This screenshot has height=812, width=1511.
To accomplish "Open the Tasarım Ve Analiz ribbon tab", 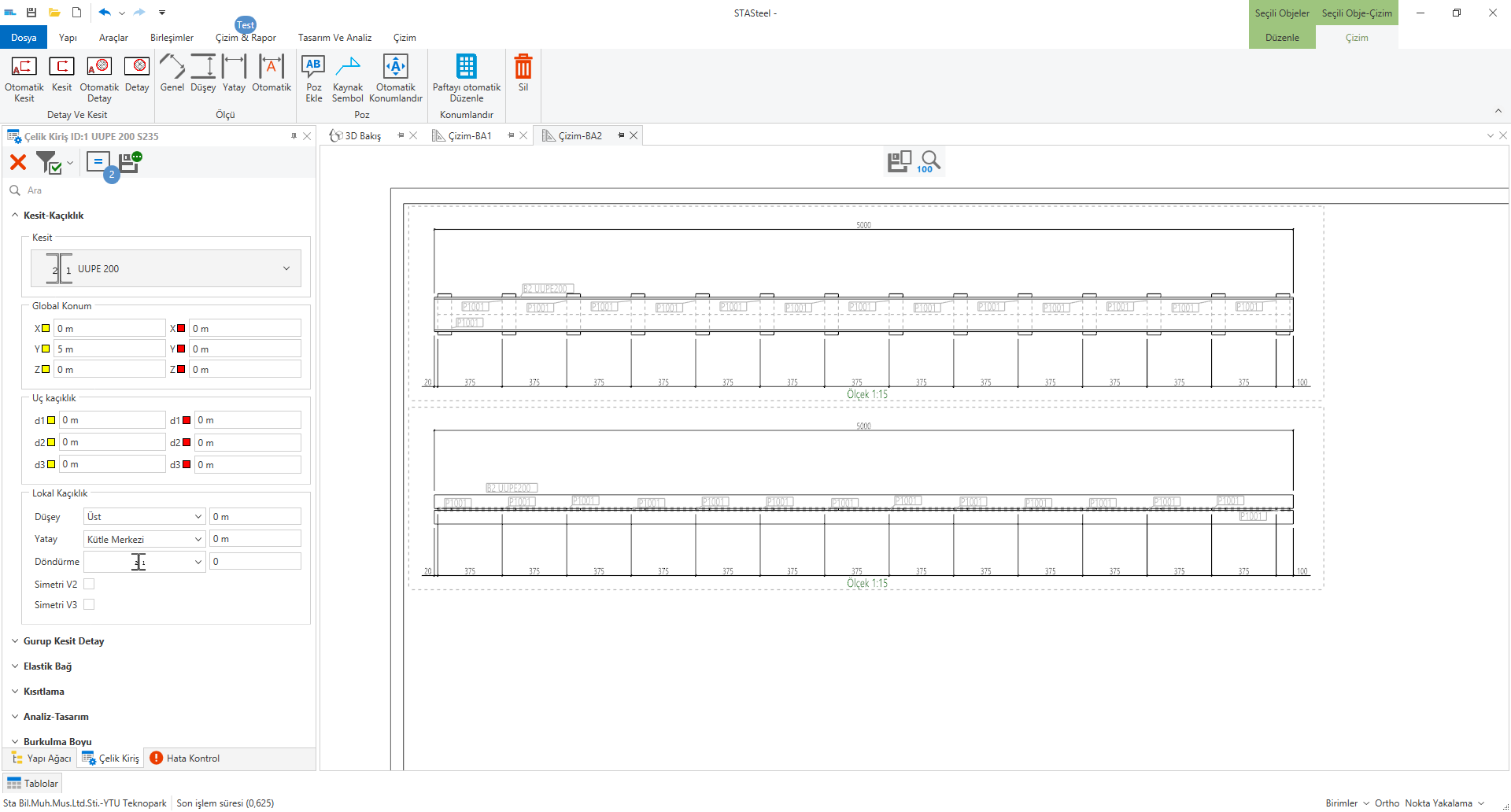I will 334,38.
